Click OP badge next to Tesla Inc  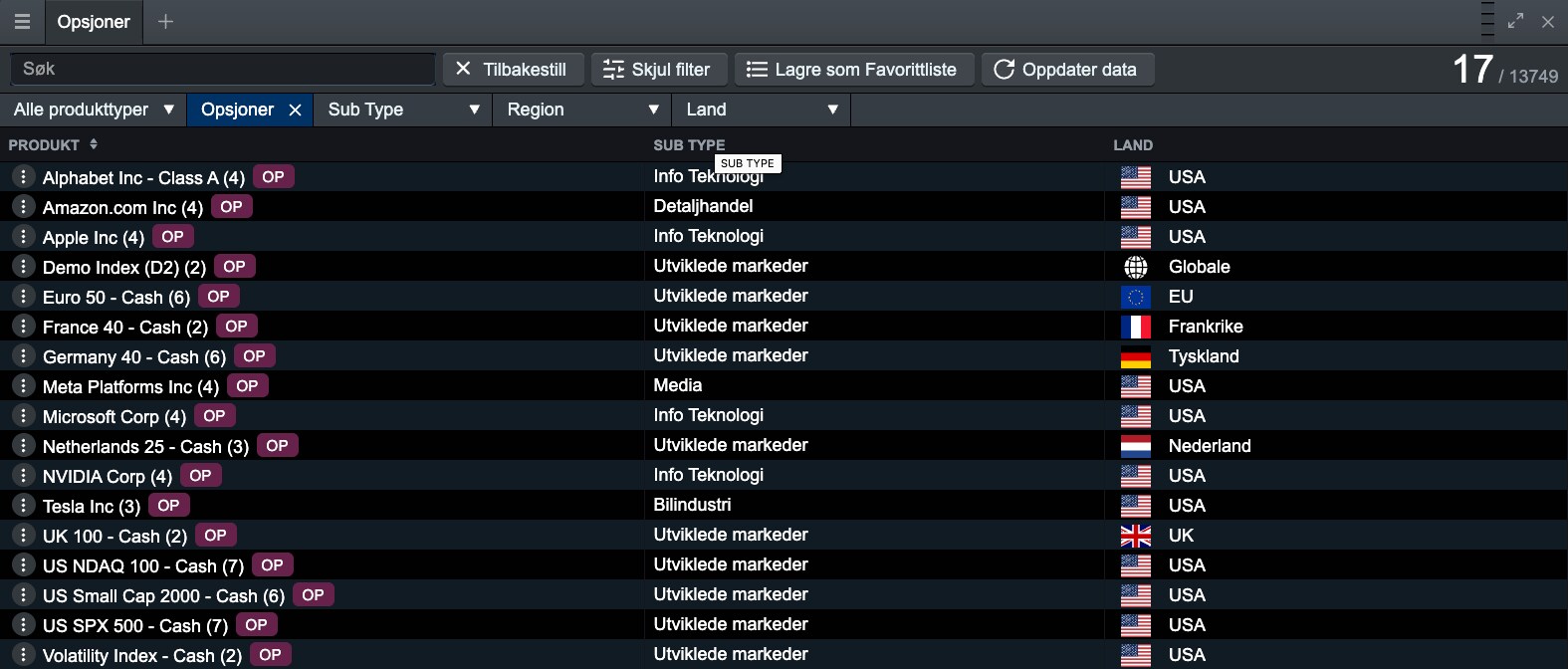(x=169, y=506)
